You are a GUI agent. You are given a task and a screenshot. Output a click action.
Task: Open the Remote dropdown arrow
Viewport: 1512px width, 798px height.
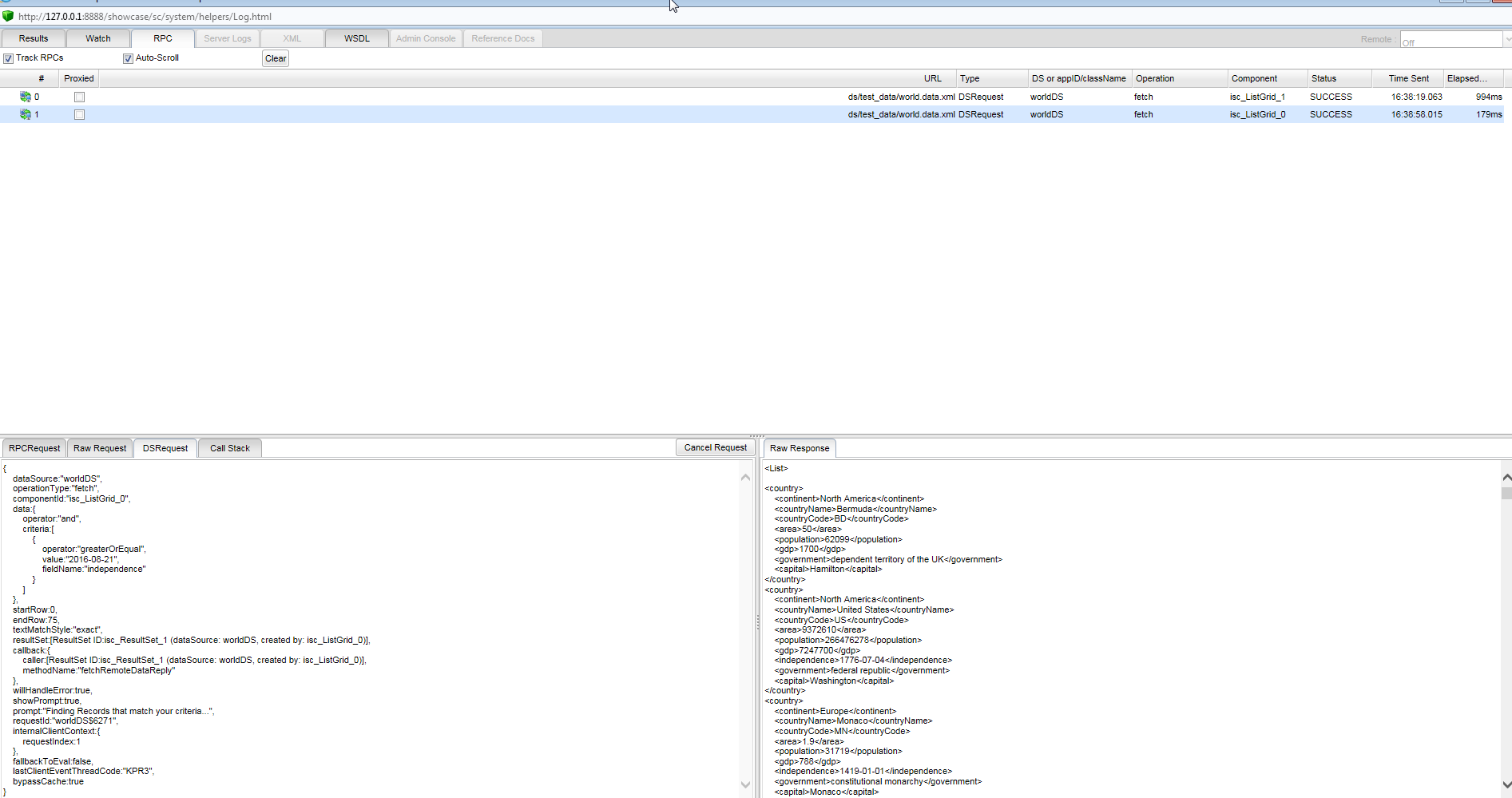(1507, 39)
